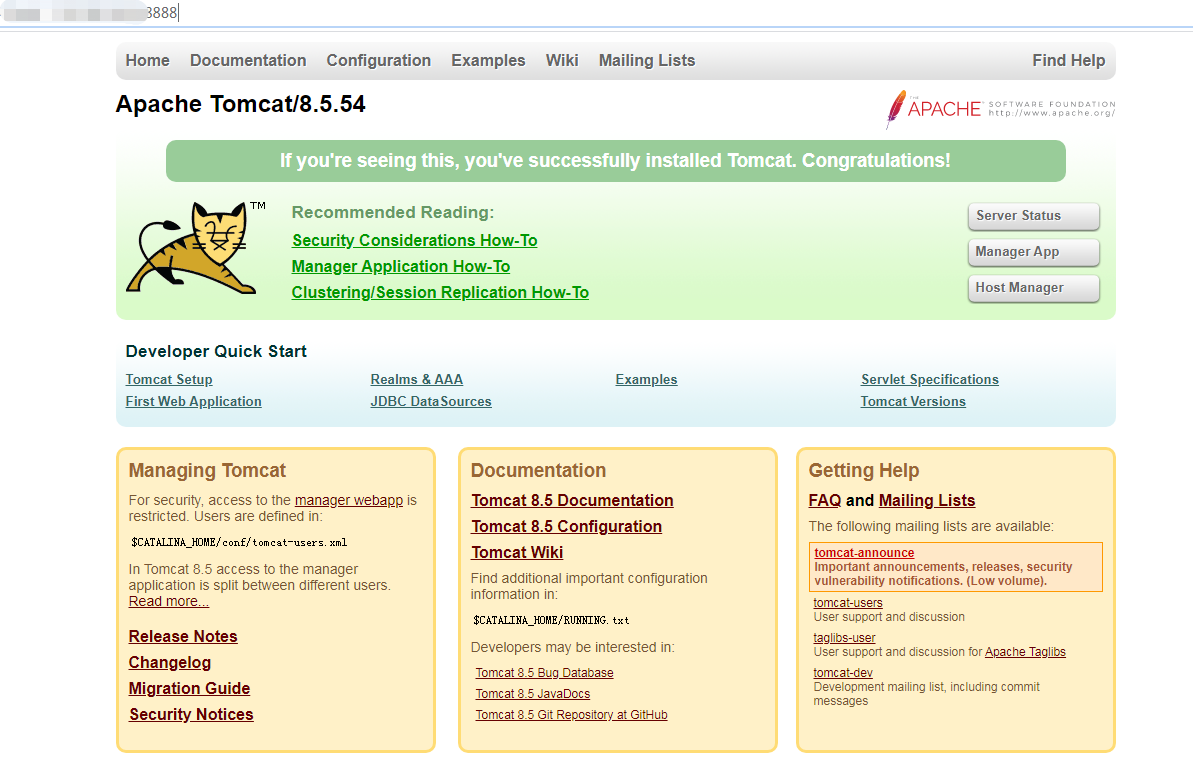The height and width of the screenshot is (764, 1193).
Task: Open the Manager App button
Action: pos(1033,251)
